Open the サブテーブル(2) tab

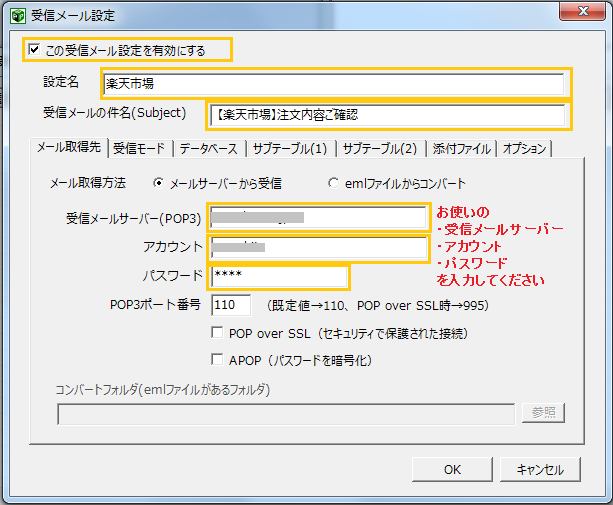coord(380,149)
